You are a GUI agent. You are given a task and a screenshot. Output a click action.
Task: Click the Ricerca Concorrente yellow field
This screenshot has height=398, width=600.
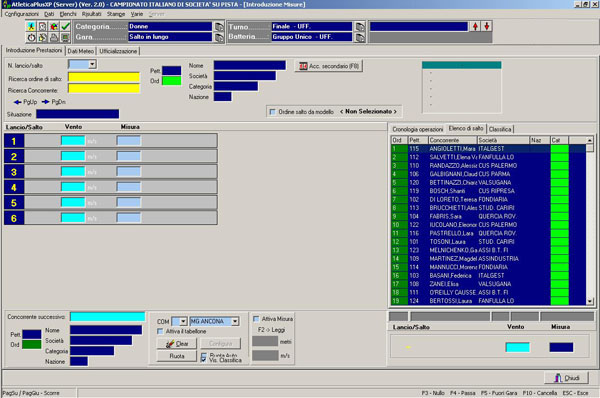click(104, 89)
